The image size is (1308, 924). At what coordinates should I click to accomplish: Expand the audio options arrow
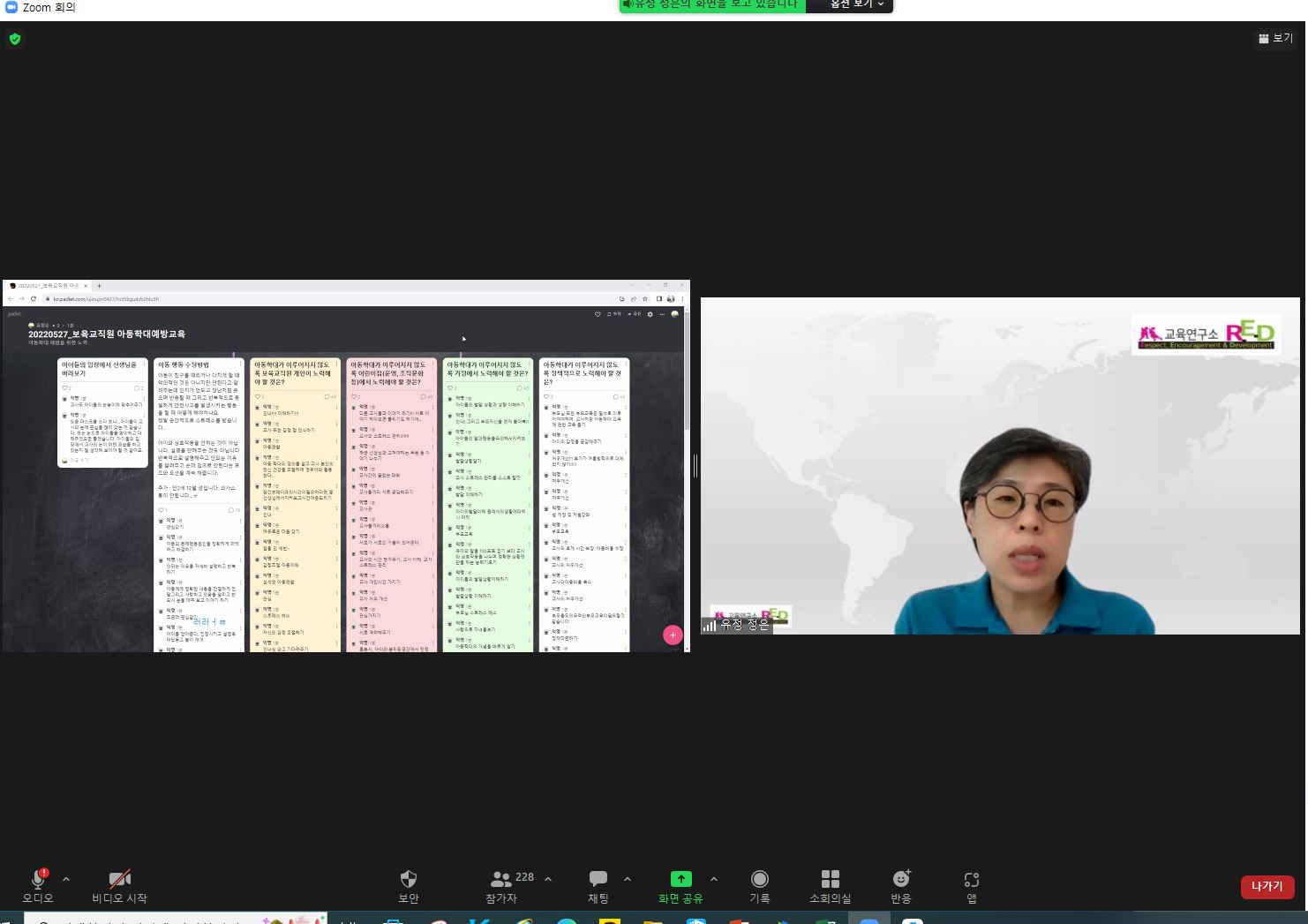66,879
